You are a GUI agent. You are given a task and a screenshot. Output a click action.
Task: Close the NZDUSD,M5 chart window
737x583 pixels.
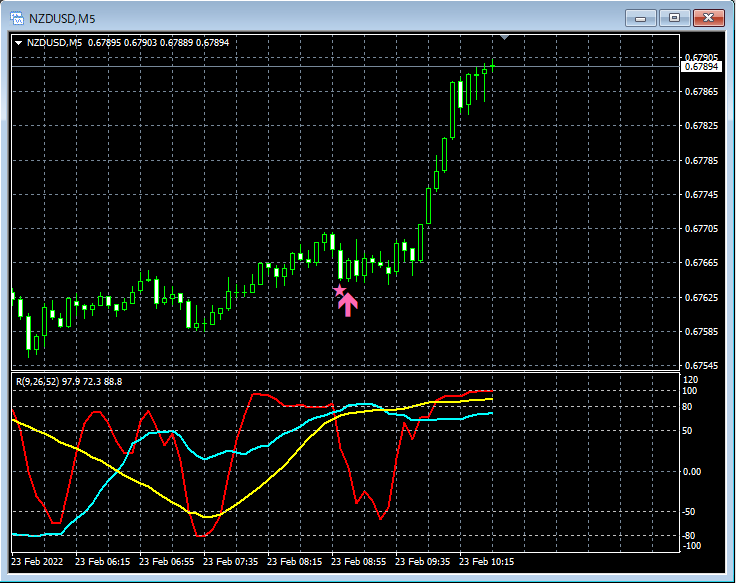[x=709, y=18]
